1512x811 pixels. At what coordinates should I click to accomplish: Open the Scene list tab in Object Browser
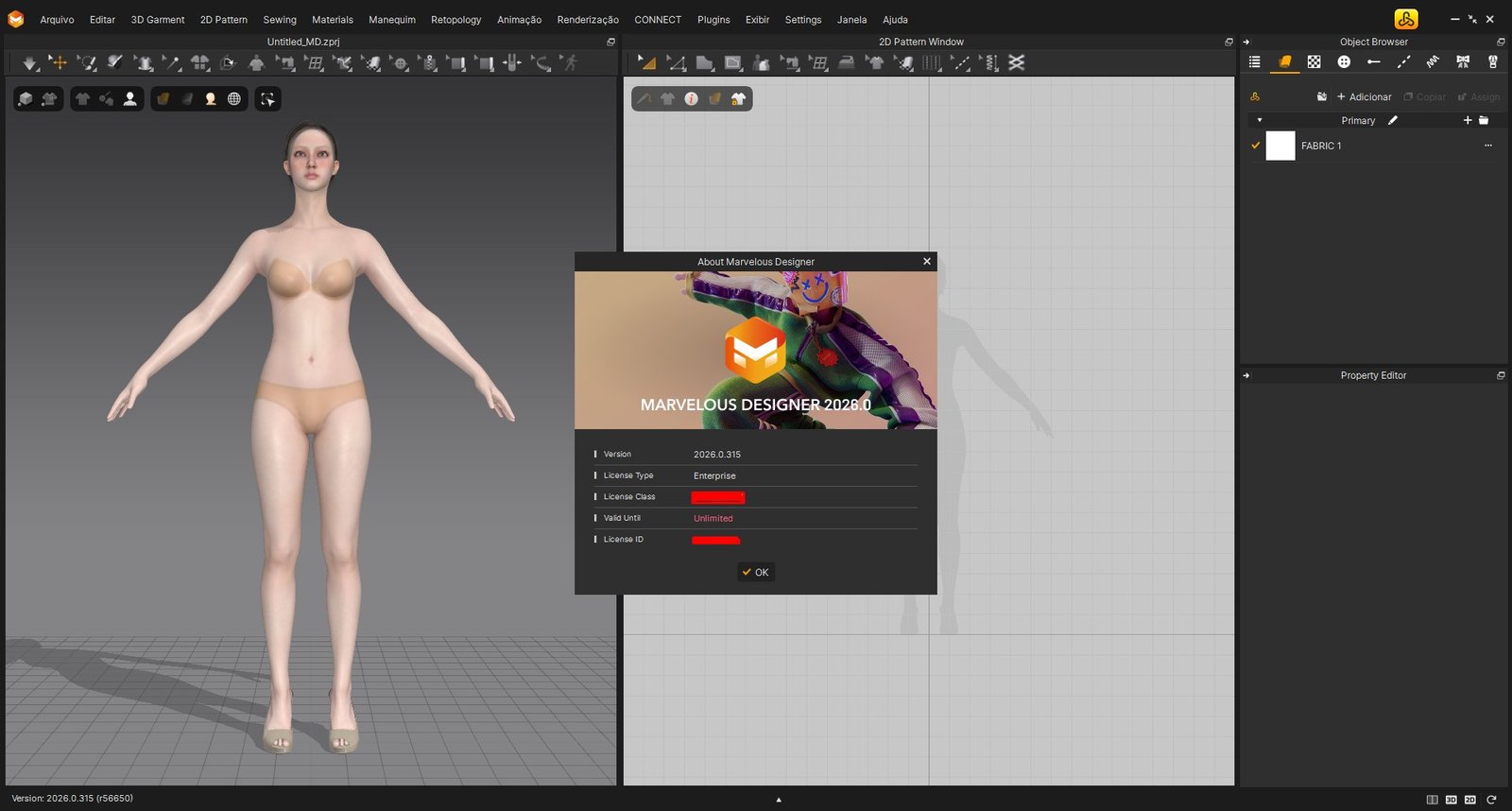tap(1255, 61)
